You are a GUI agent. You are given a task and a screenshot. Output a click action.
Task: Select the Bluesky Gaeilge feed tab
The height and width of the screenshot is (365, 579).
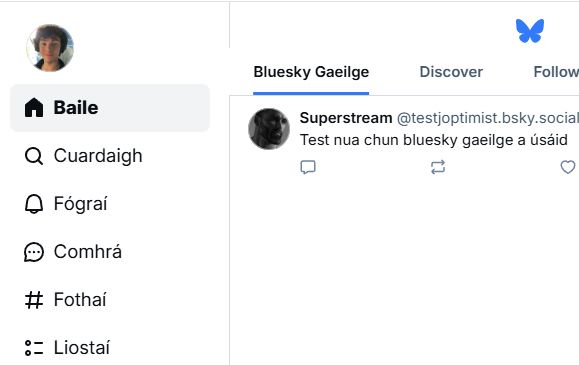click(311, 72)
